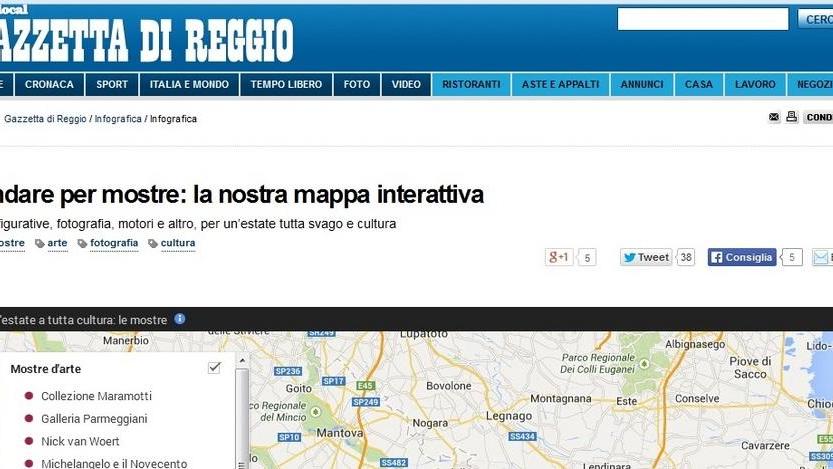Image resolution: width=833 pixels, height=469 pixels.
Task: Select Michelangelo e il Novecento entry
Action: click(114, 463)
